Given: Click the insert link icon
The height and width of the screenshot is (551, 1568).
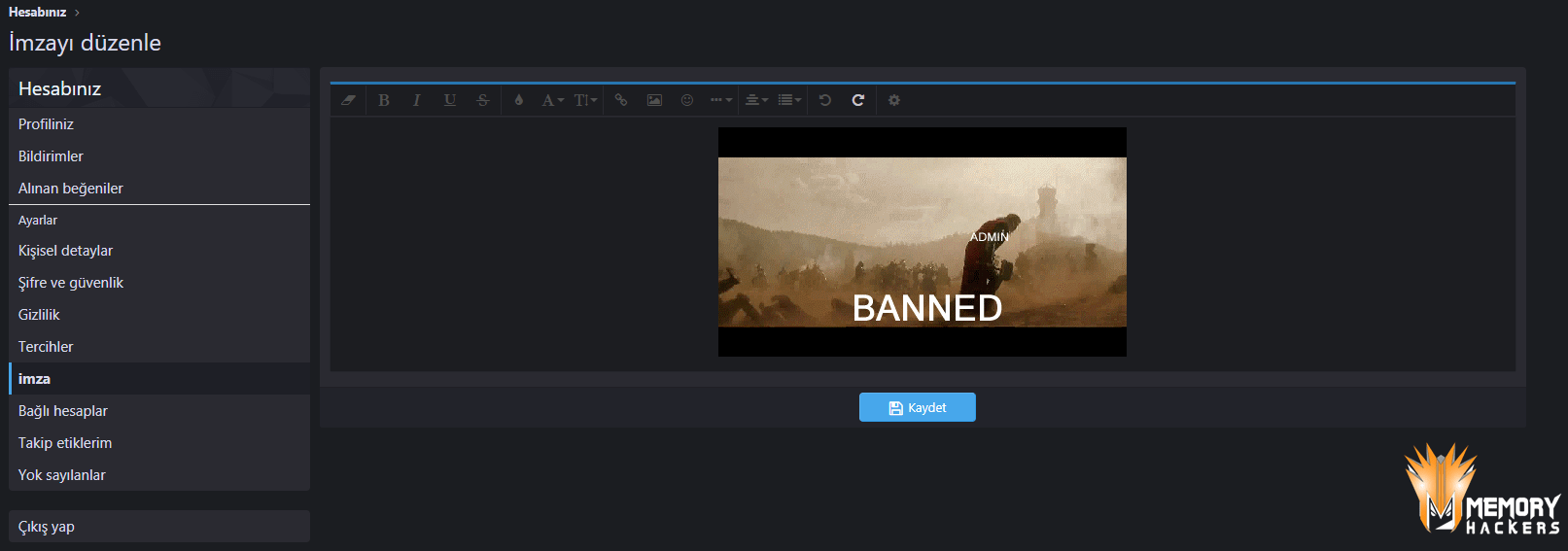Looking at the screenshot, I should 621,100.
